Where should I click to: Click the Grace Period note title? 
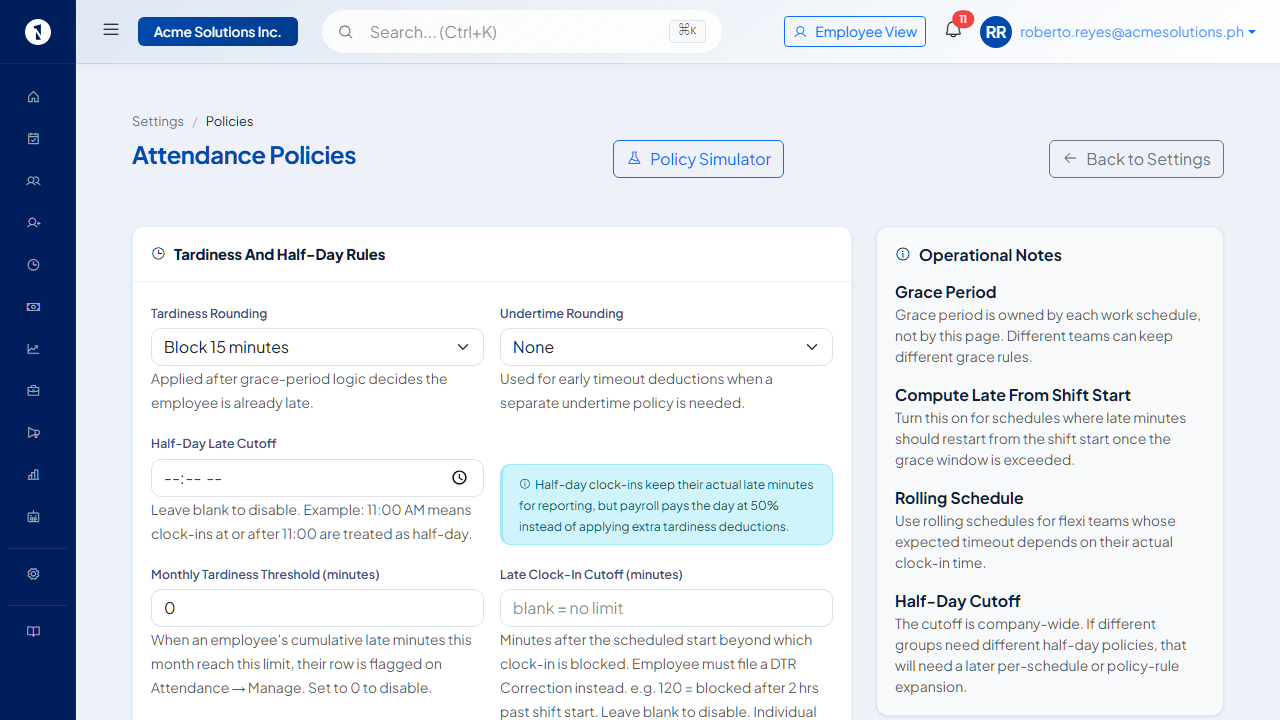click(x=945, y=292)
